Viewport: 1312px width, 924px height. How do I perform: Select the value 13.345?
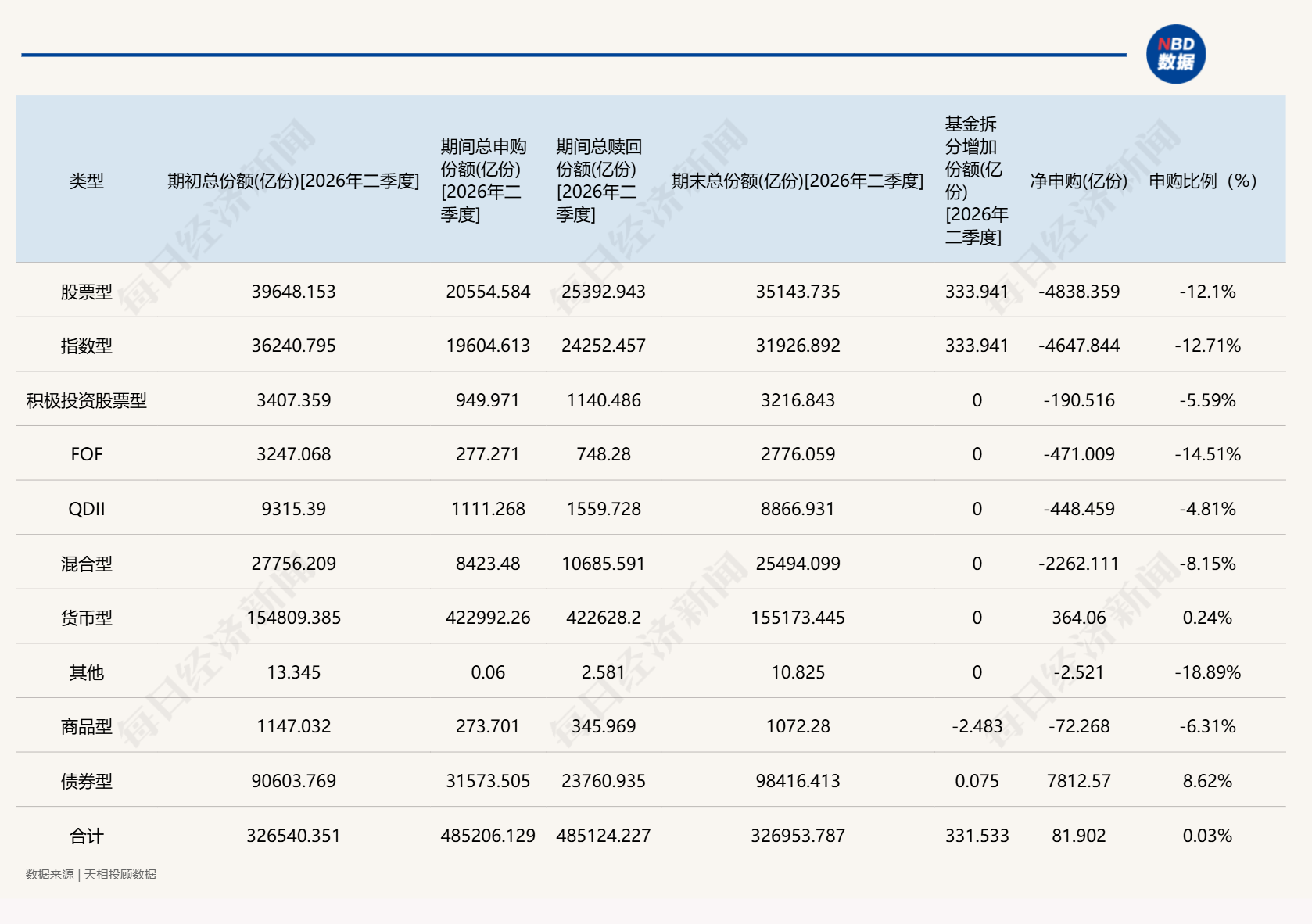[294, 672]
